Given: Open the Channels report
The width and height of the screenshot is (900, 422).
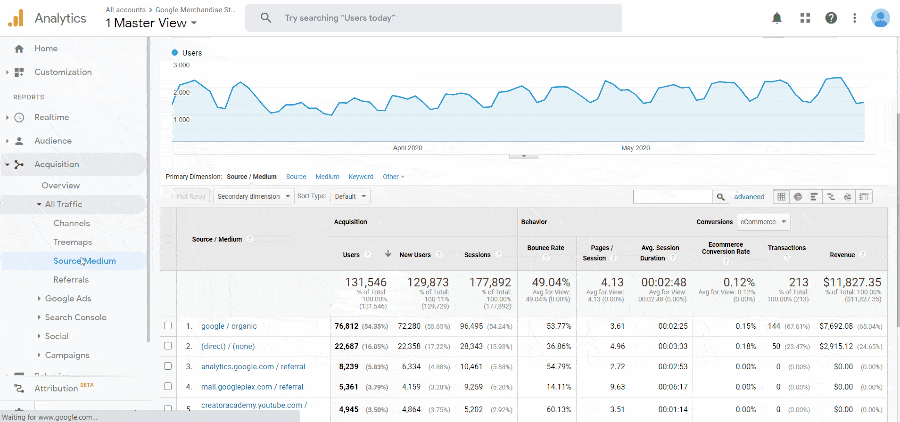Looking at the screenshot, I should coord(71,223).
